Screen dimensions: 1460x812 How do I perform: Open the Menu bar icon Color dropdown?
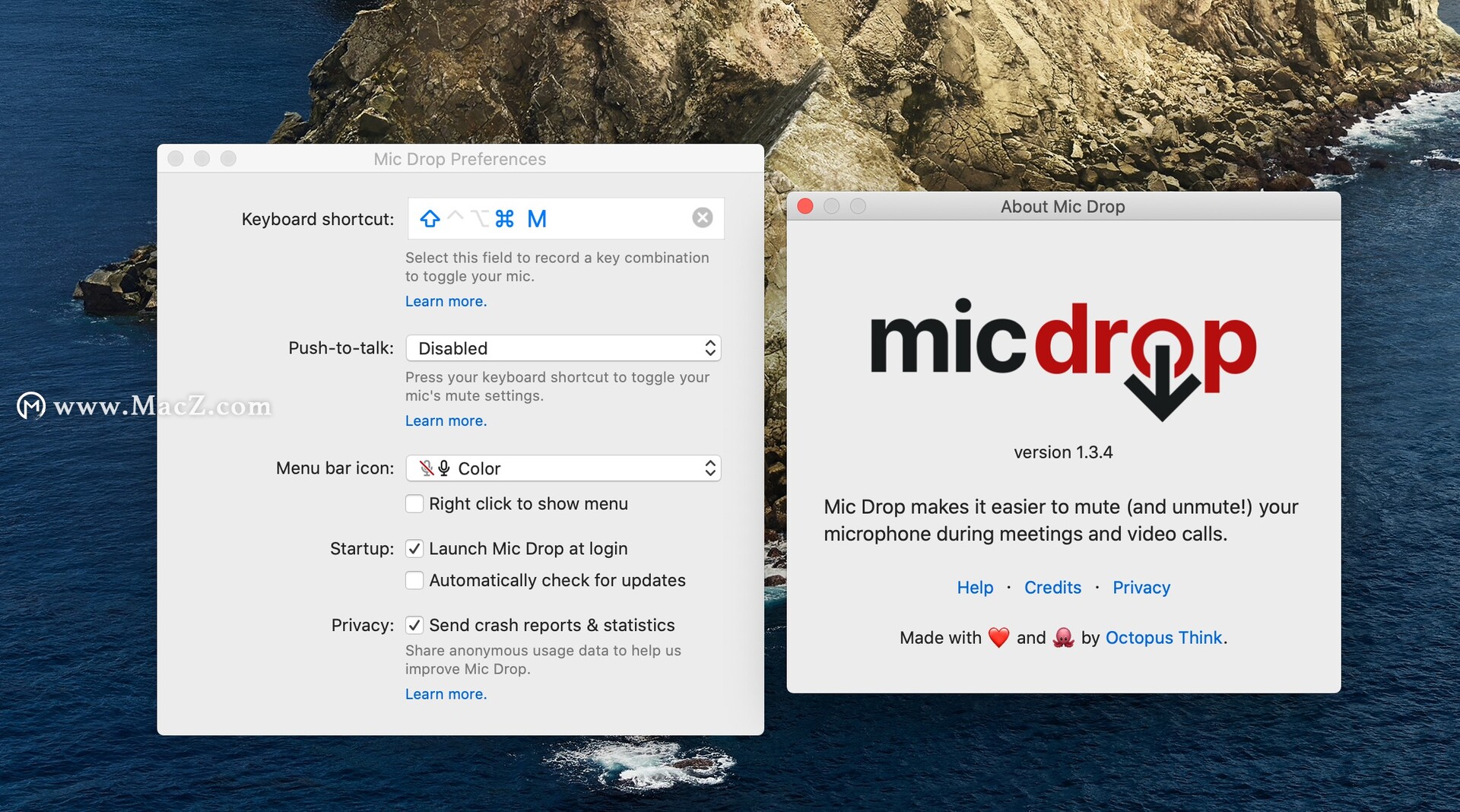[563, 468]
